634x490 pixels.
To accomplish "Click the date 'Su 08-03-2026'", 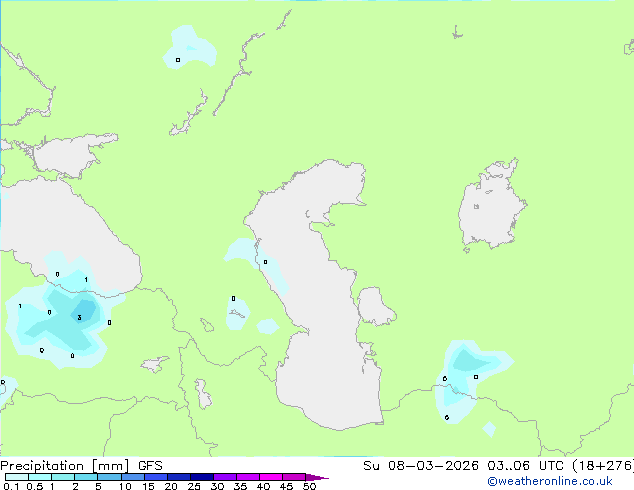I will [421, 466].
